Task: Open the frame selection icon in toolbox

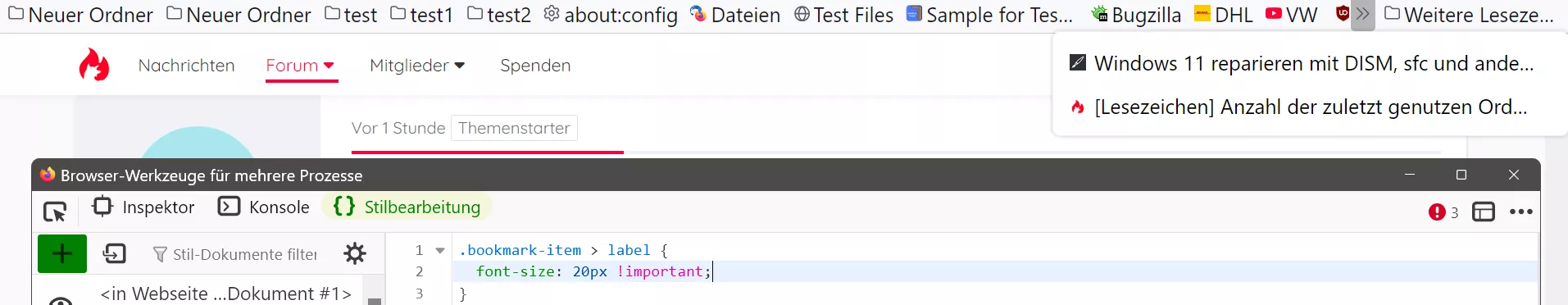Action: 1484,212
